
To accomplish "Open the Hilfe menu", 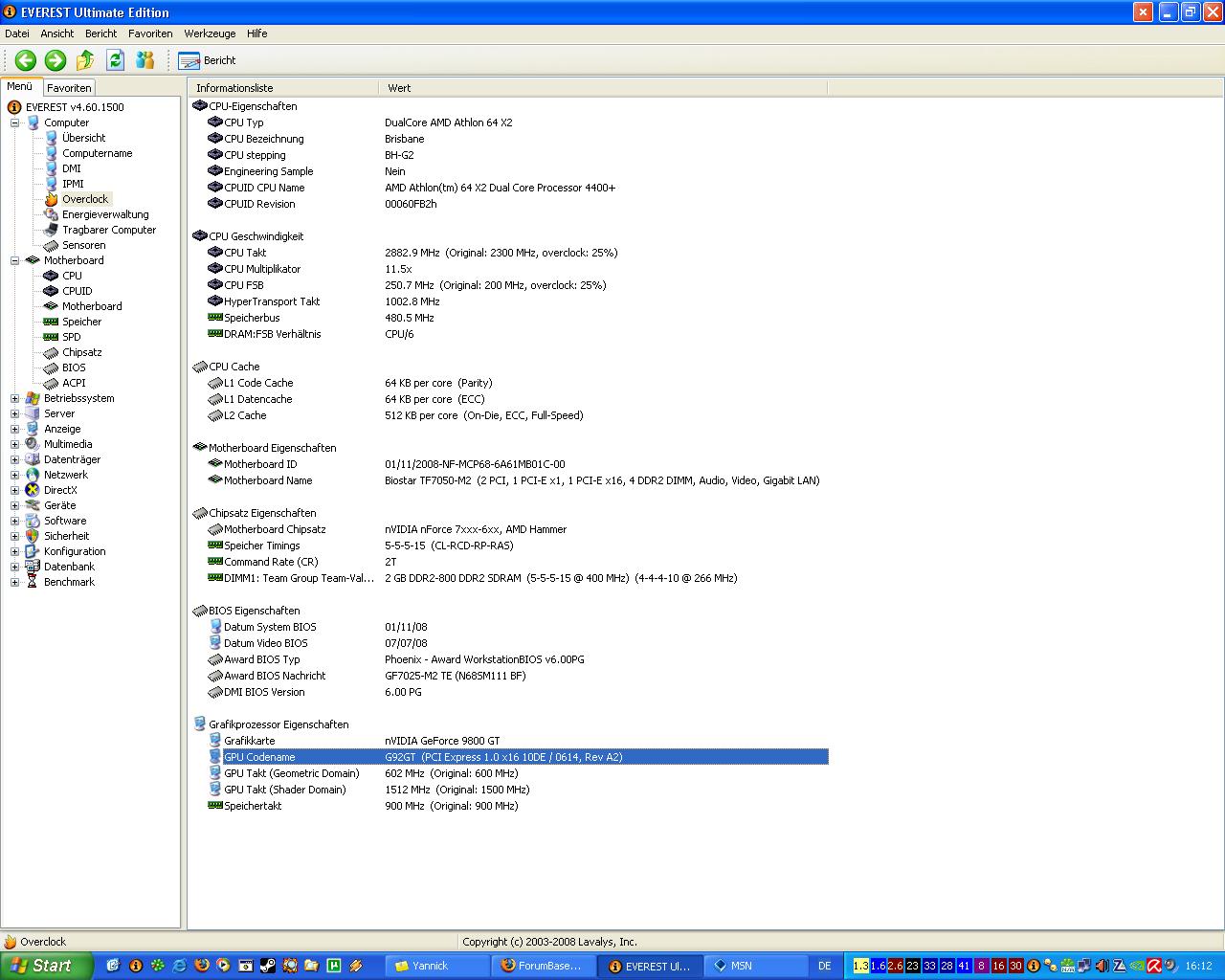I will pyautogui.click(x=256, y=33).
